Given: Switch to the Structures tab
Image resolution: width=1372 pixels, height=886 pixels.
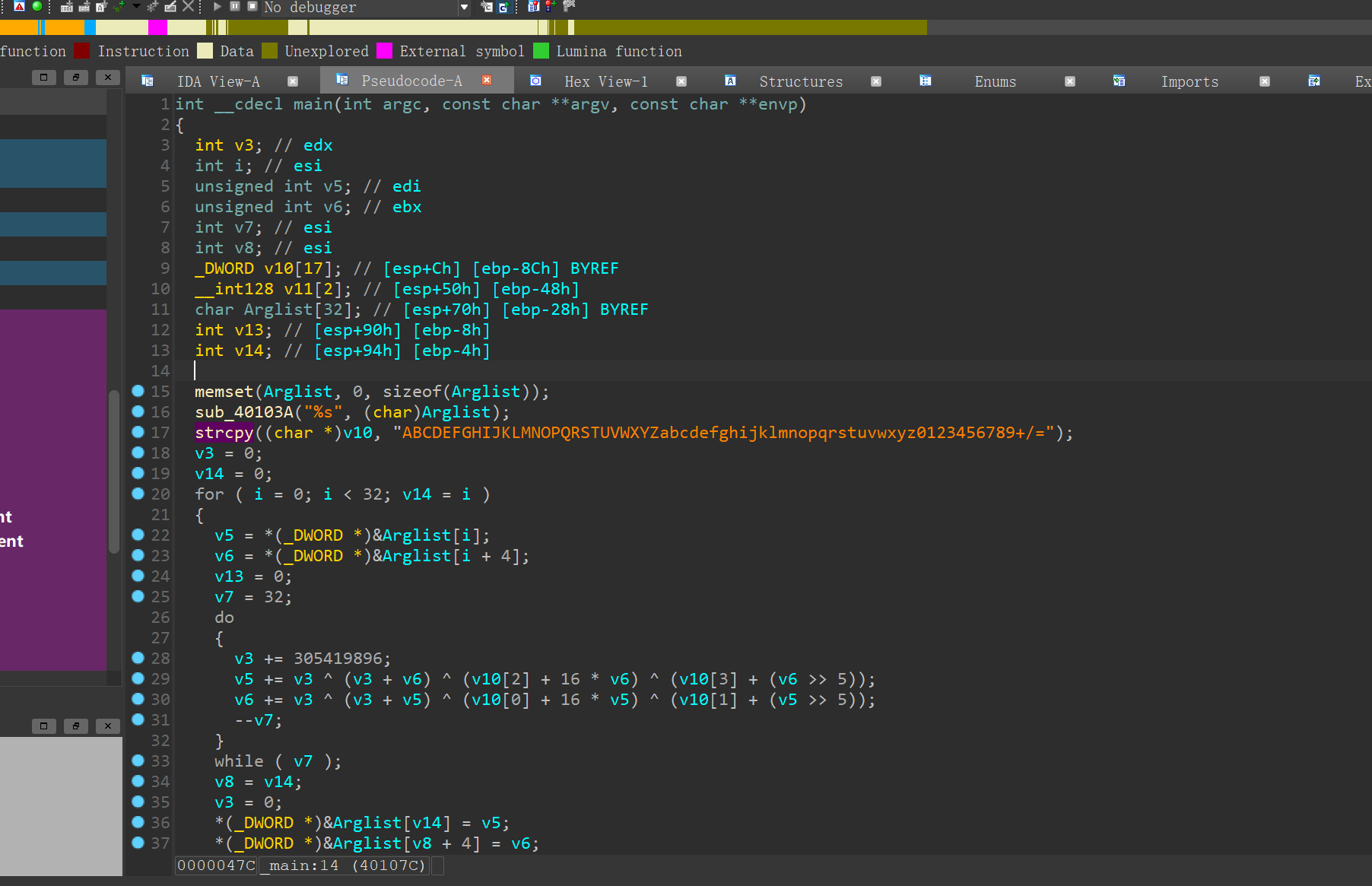Looking at the screenshot, I should (x=800, y=81).
